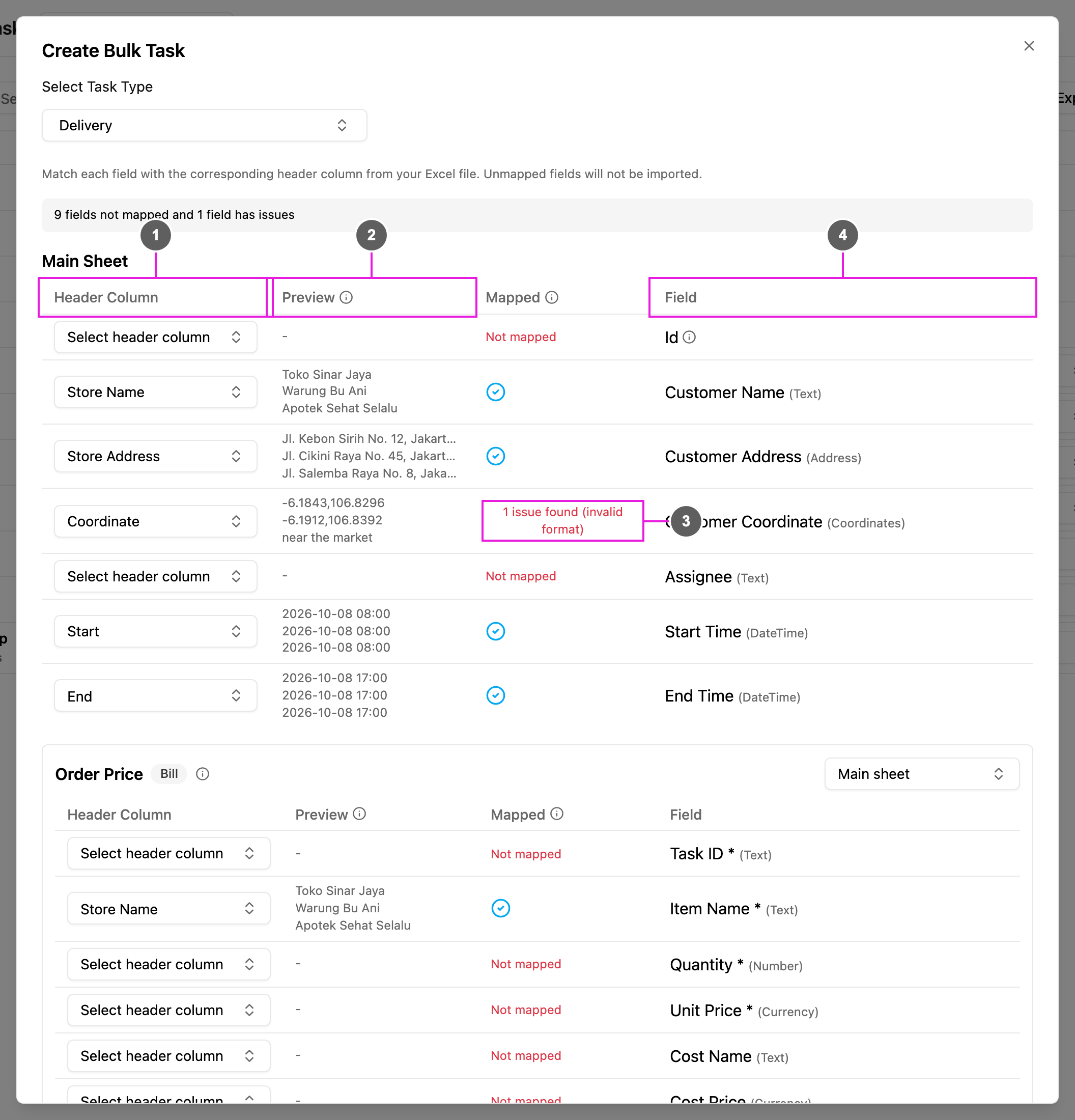The image size is (1075, 1120).
Task: Click the info icon next to Preview in Main Sheet
Action: coord(346,297)
